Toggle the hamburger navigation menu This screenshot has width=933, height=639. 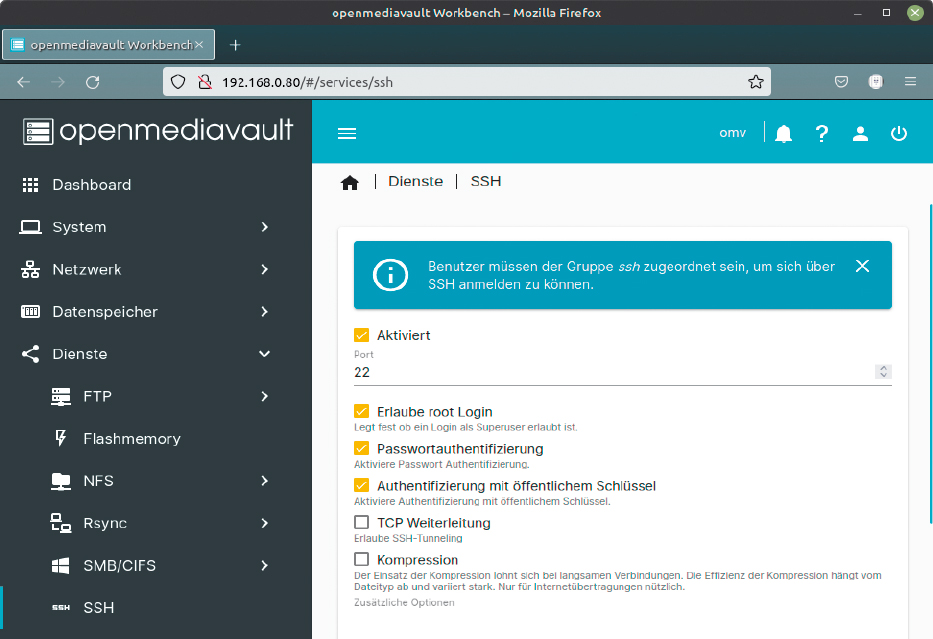click(347, 133)
